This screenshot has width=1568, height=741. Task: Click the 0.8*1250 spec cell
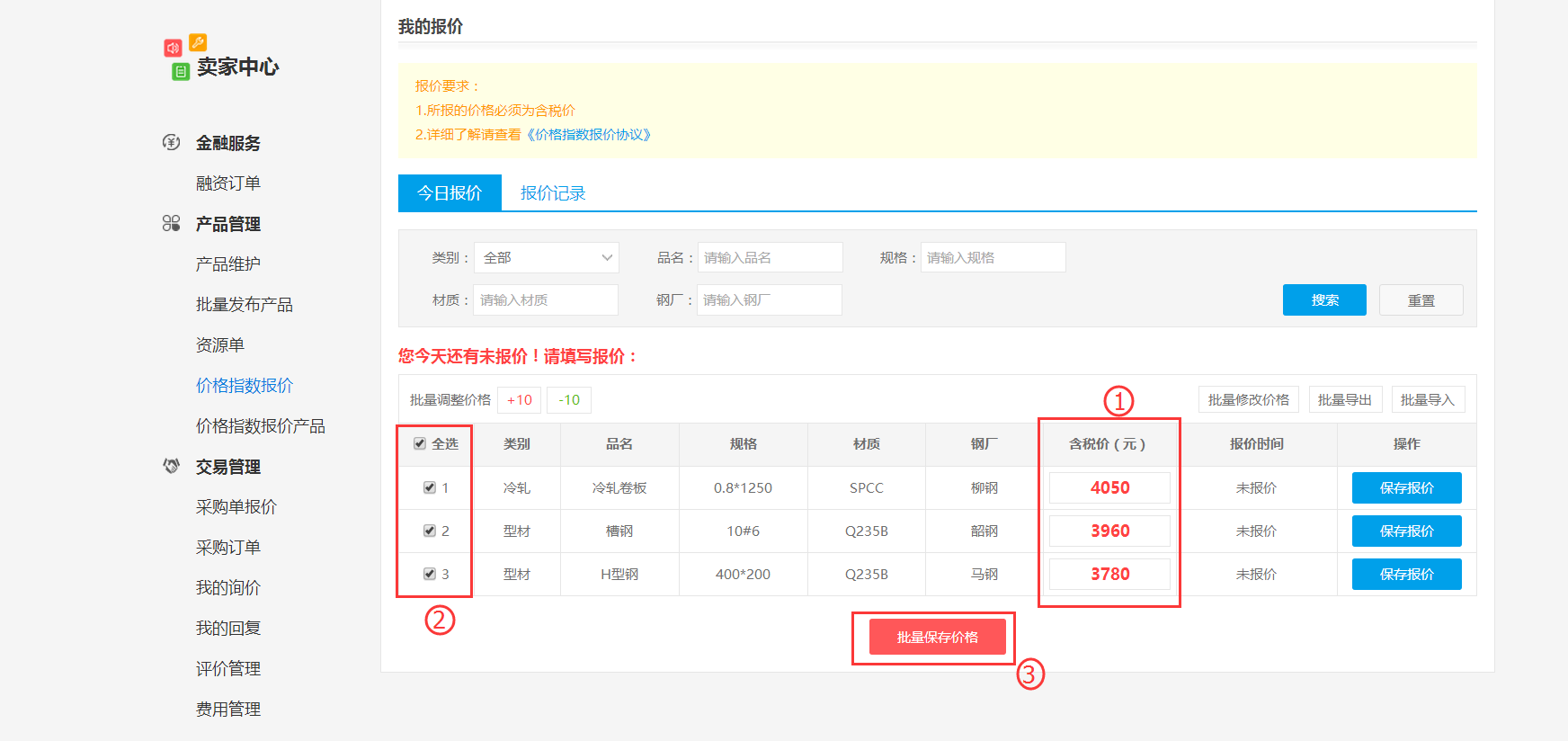(x=743, y=487)
